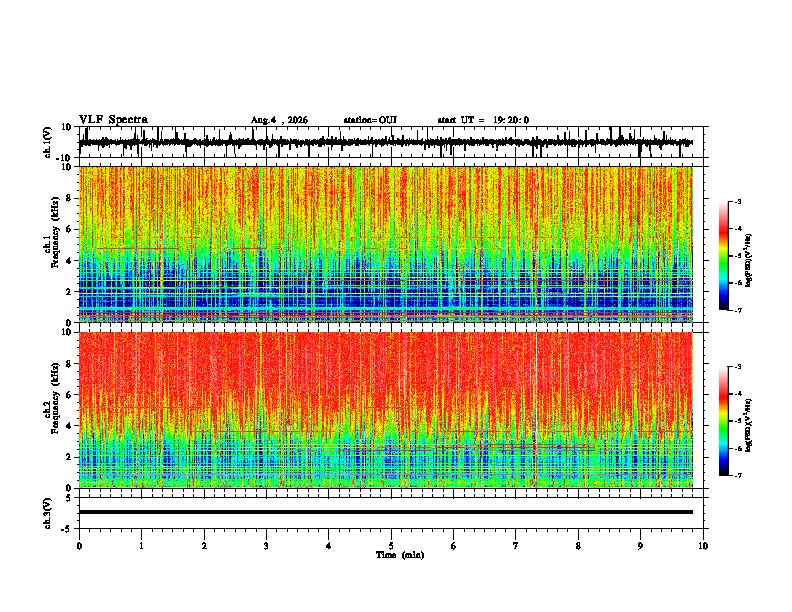Screen dimensions: 792x612
Task: Click time axis tick label "5" under the bottom axis
Action: point(391,546)
